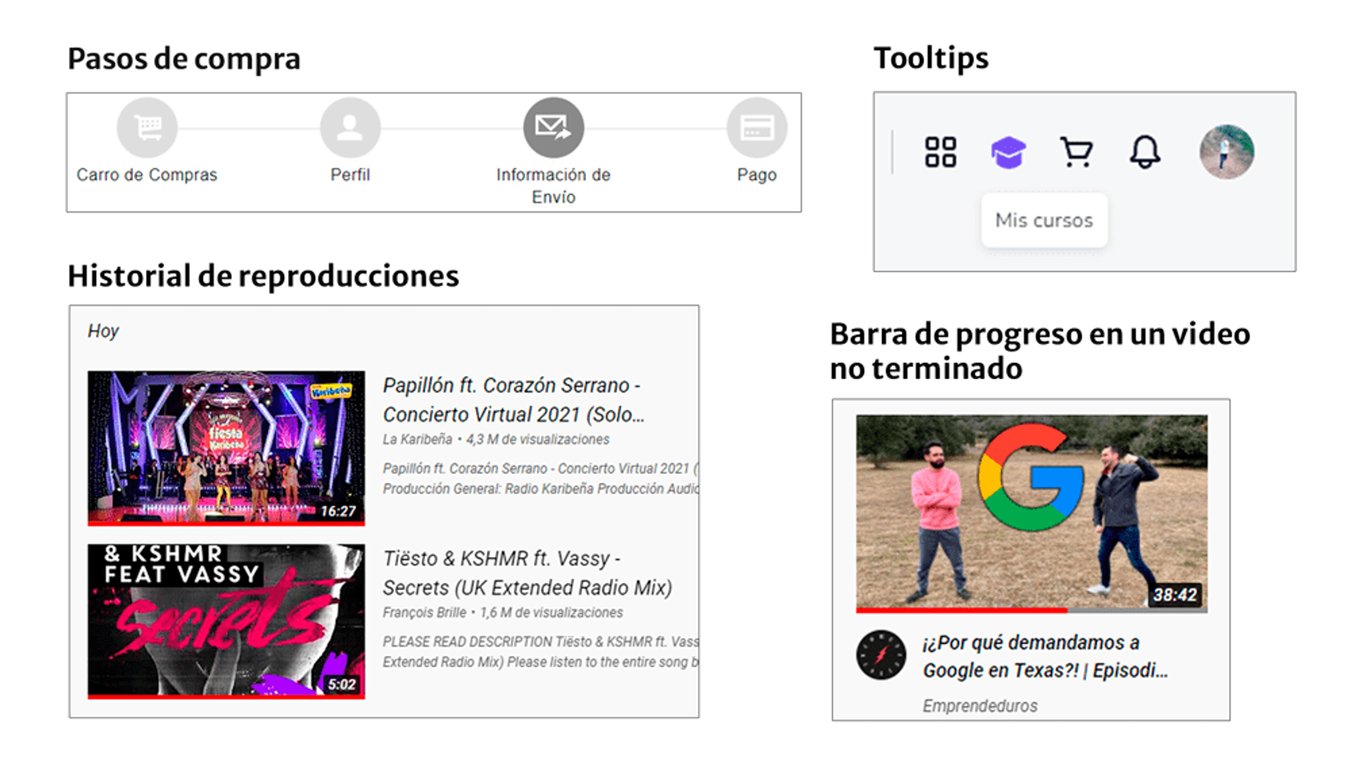
Task: Open the Papillón concert video thumbnail
Action: (226, 448)
